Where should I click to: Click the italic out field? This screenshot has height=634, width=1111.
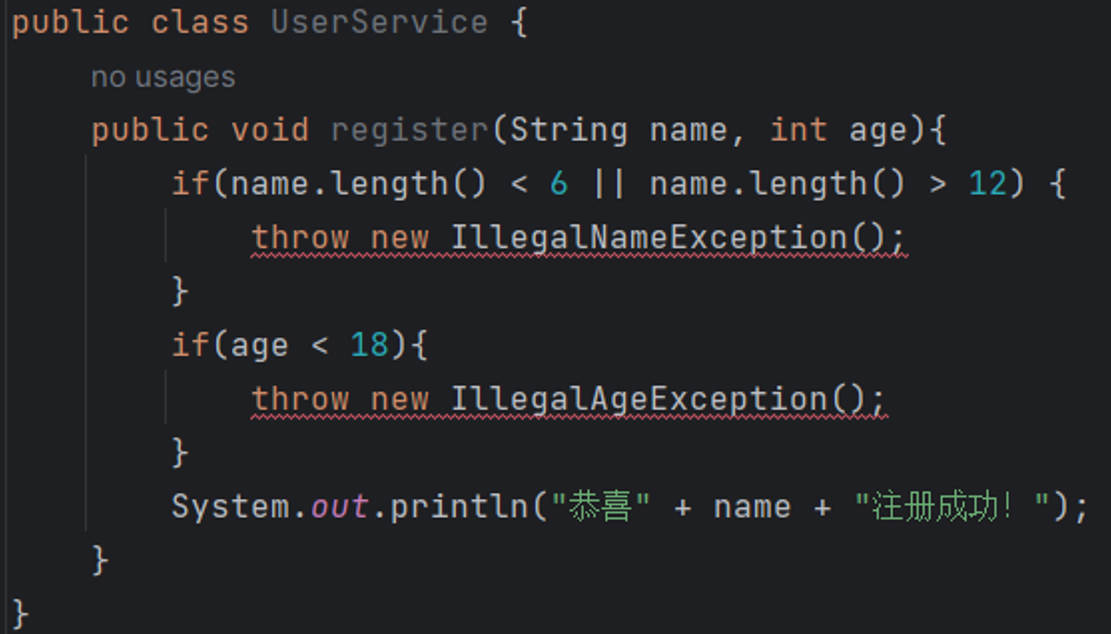[x=339, y=507]
